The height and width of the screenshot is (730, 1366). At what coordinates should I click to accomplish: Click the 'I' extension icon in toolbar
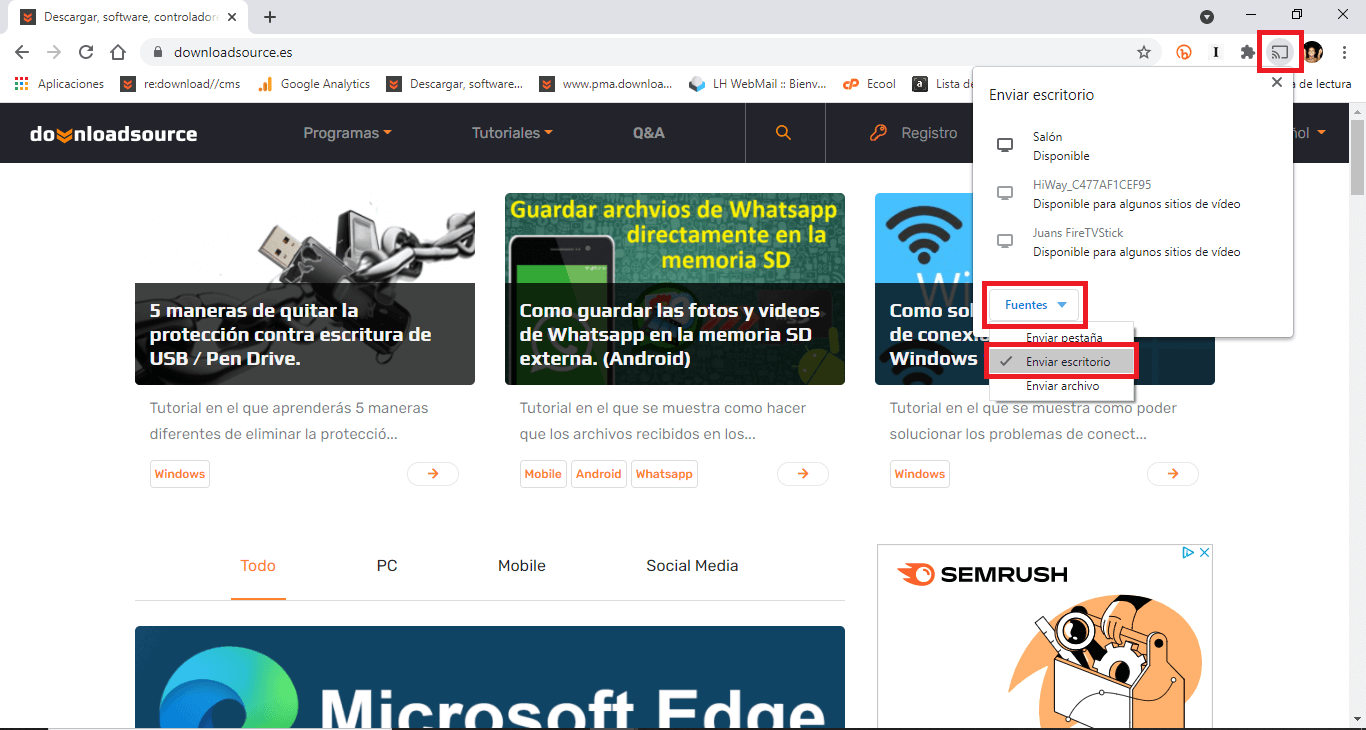(1216, 52)
